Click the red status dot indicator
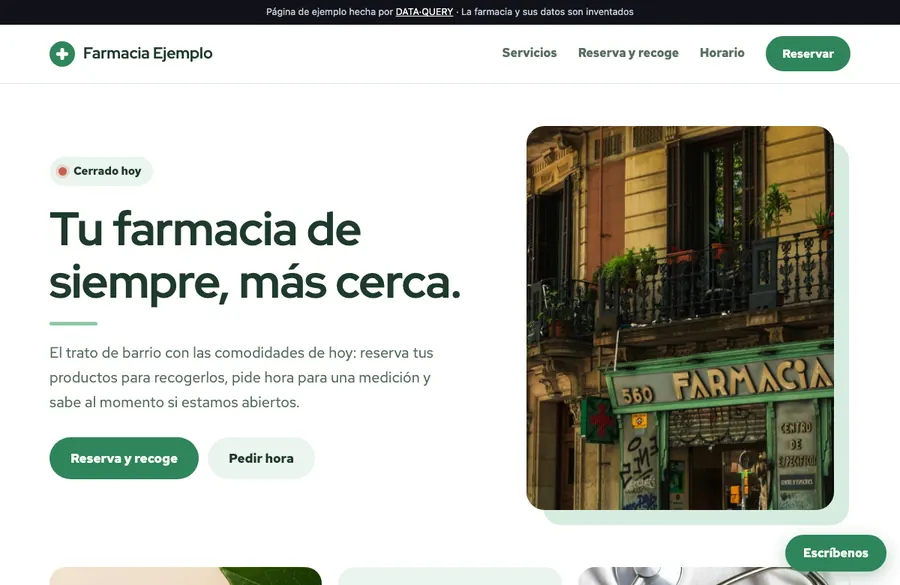Image resolution: width=900 pixels, height=585 pixels. [x=63, y=171]
